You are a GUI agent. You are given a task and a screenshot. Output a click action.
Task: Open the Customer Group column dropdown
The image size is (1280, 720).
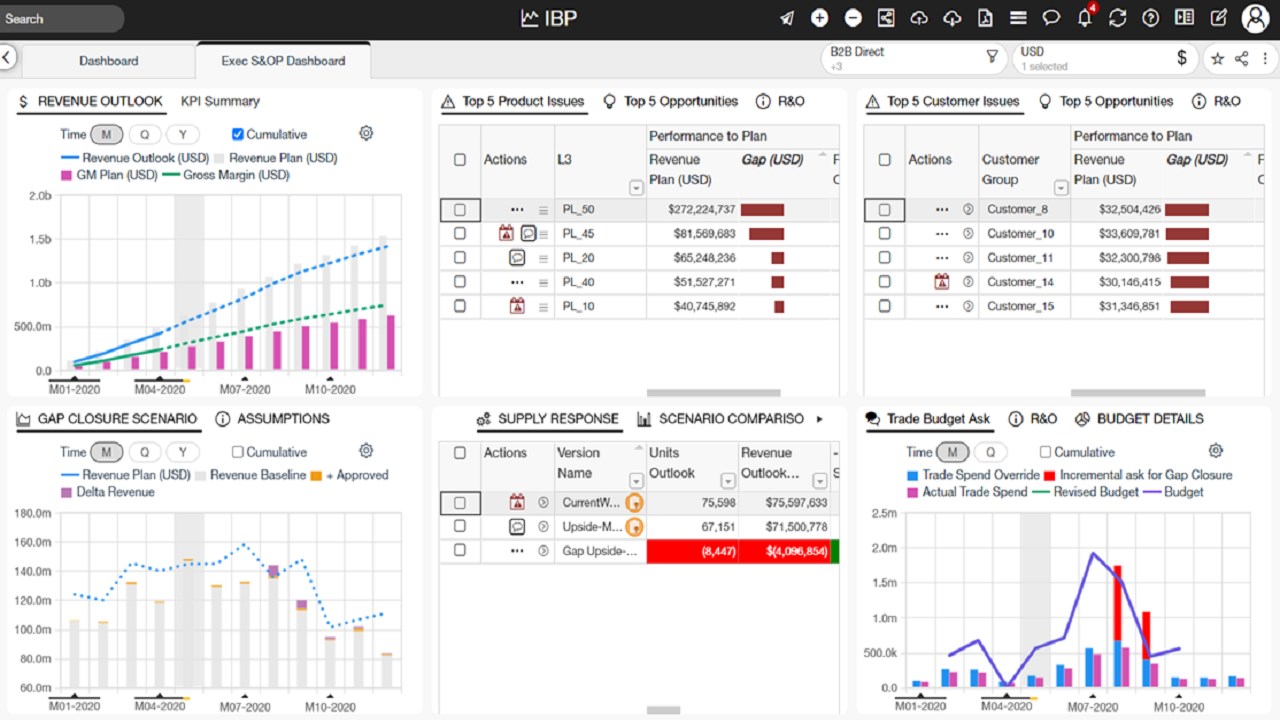[x=1061, y=187]
